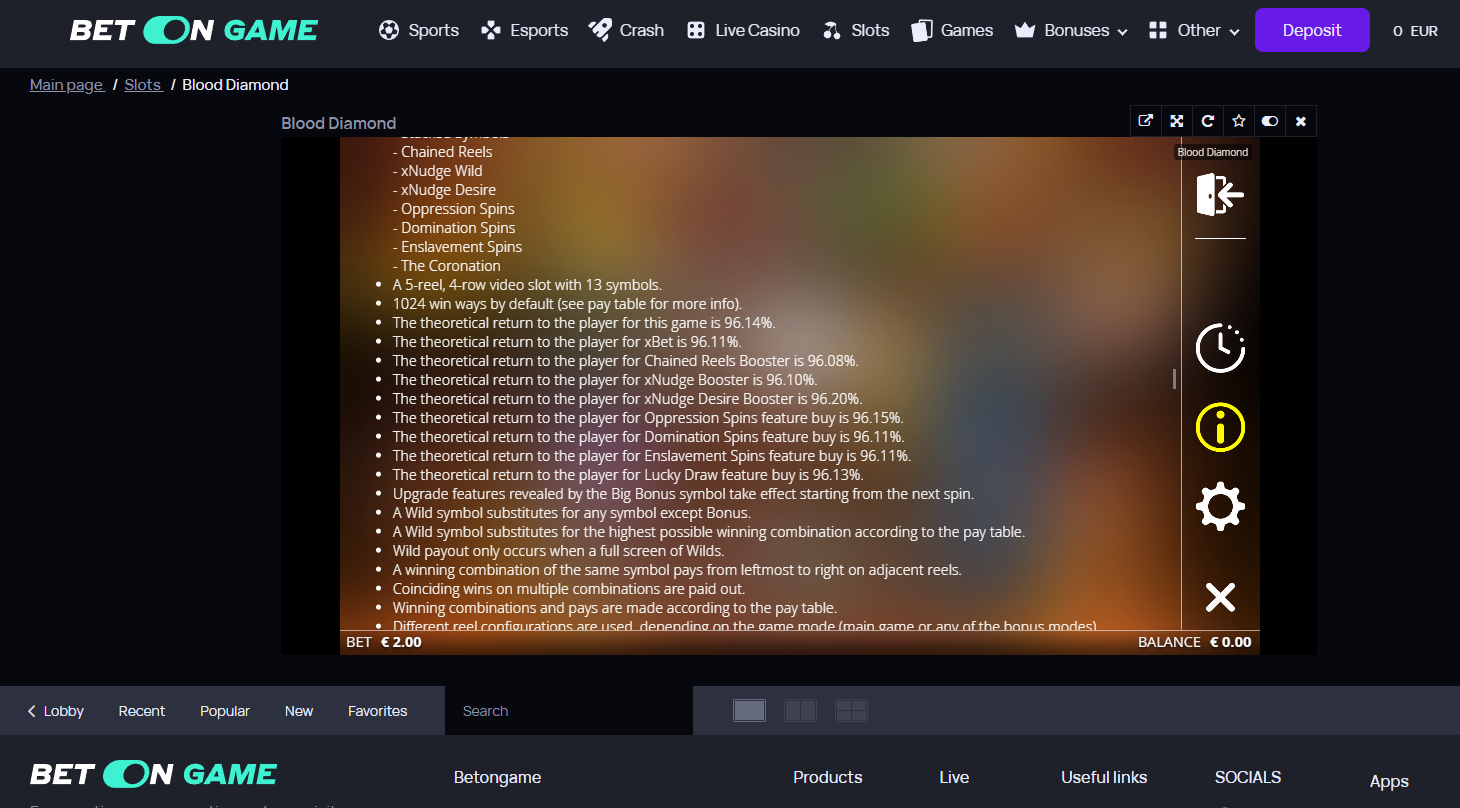View the 0 EUR balance

(1415, 31)
